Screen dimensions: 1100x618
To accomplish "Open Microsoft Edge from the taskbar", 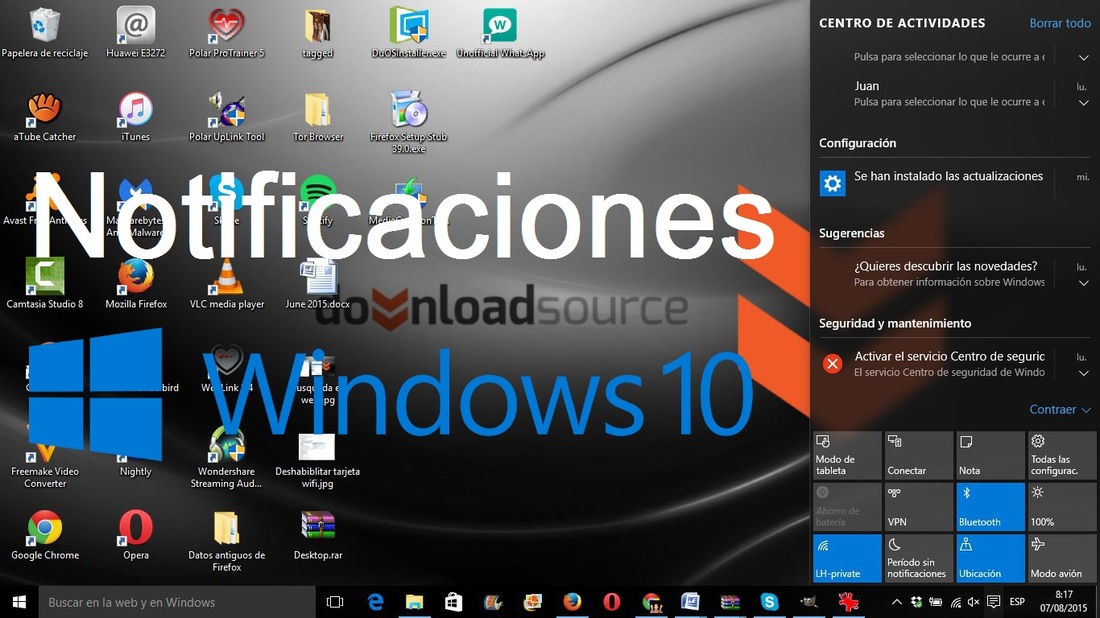I will 375,602.
